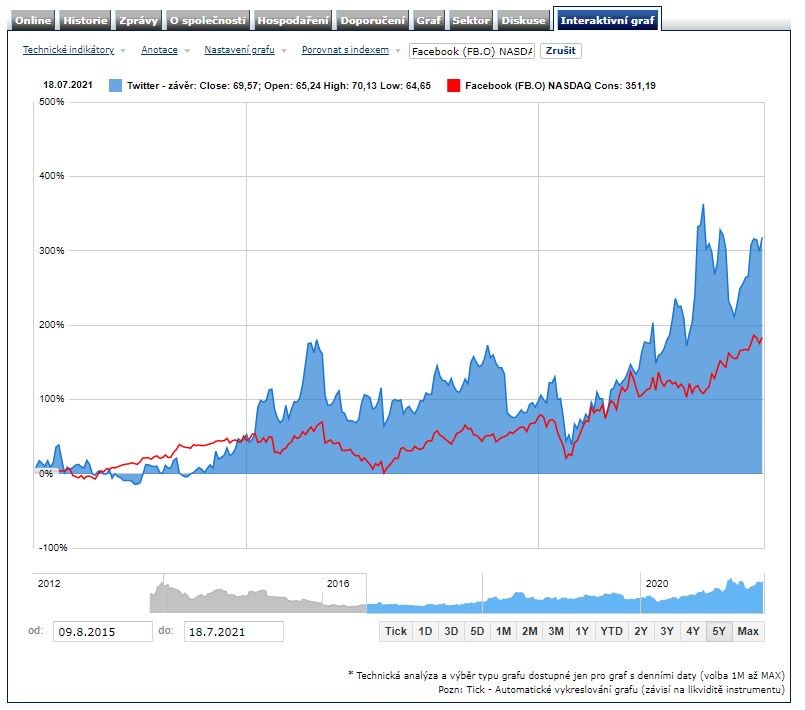Go to the Diskuse tab
The width and height of the screenshot is (805, 710).
pyautogui.click(x=524, y=20)
